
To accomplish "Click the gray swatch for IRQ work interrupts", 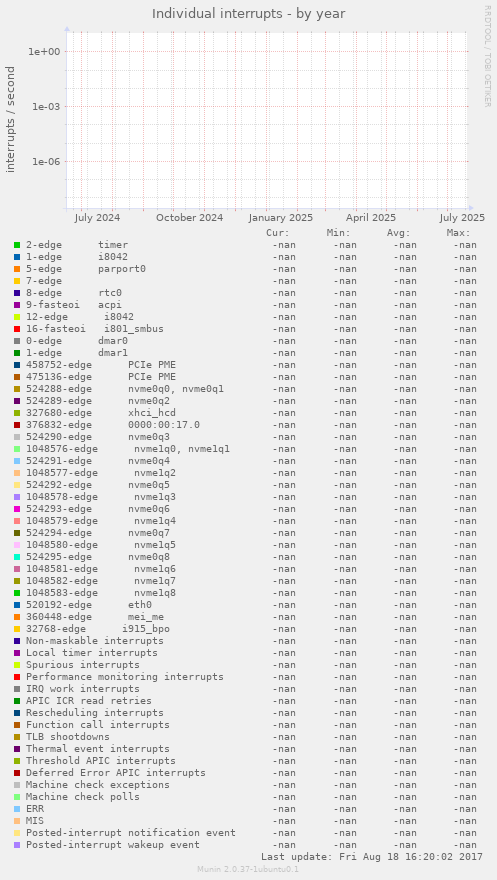I will 17,689.
